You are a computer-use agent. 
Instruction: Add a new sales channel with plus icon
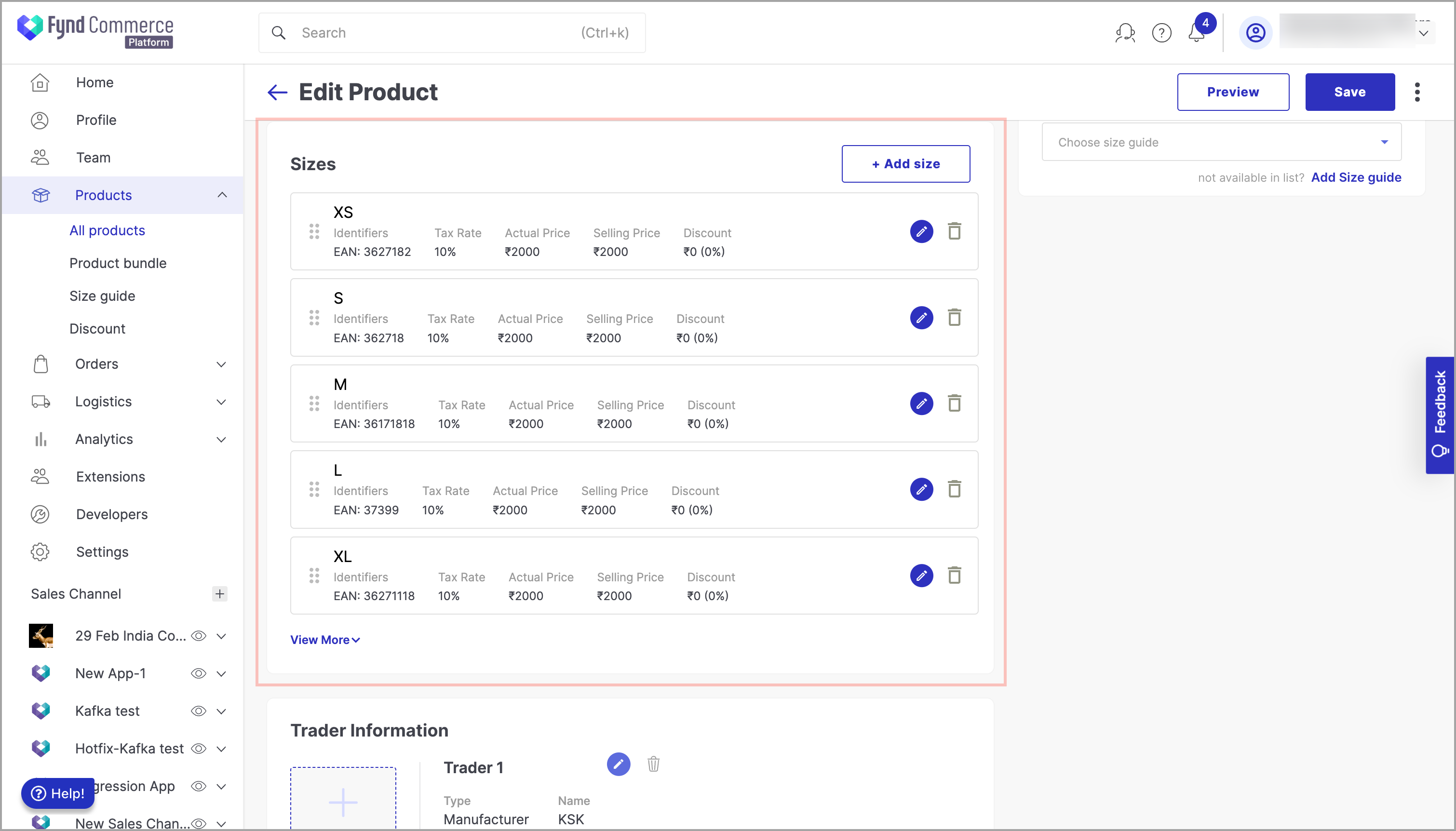[220, 593]
